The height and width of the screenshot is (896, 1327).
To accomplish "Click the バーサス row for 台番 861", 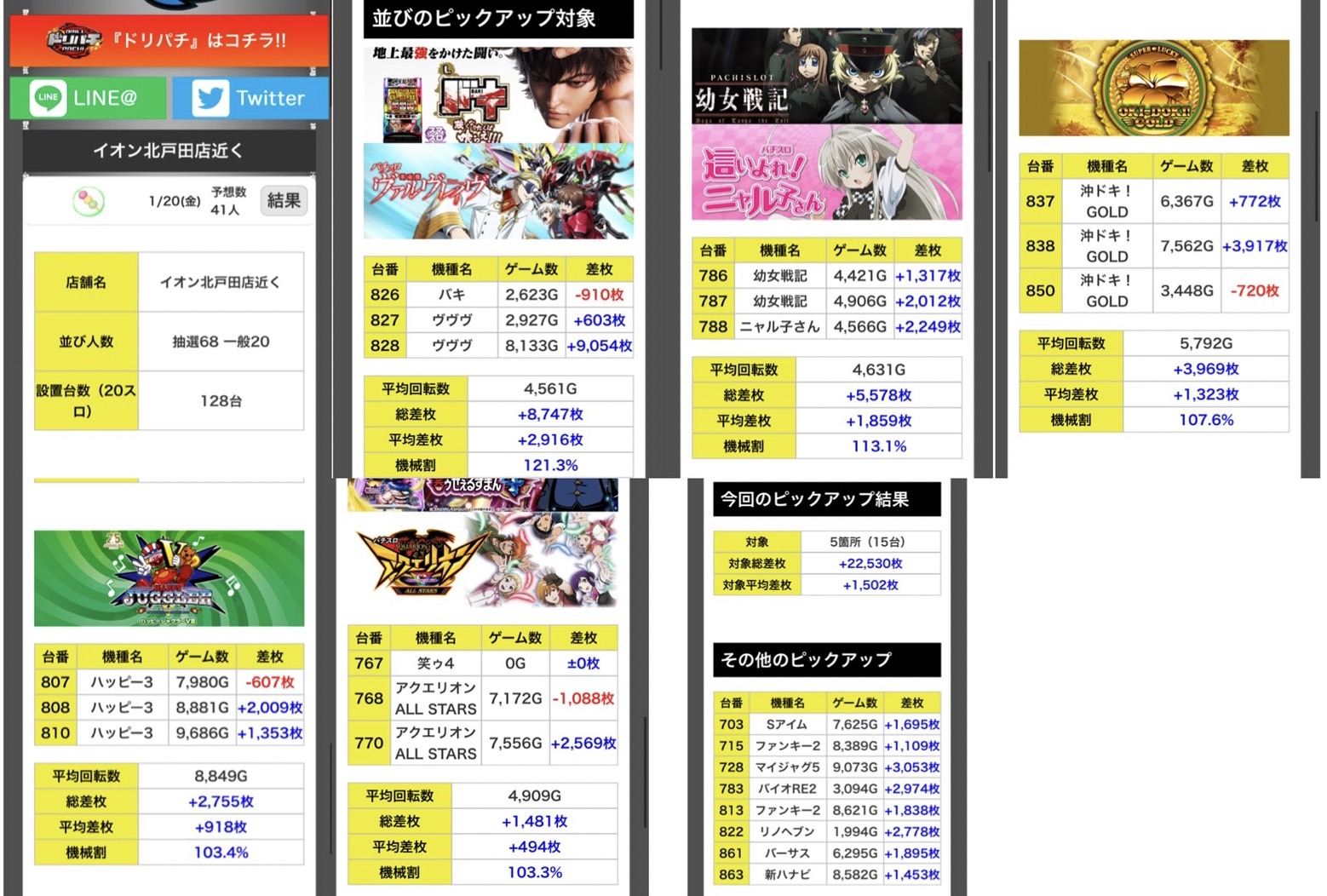I will tap(826, 853).
